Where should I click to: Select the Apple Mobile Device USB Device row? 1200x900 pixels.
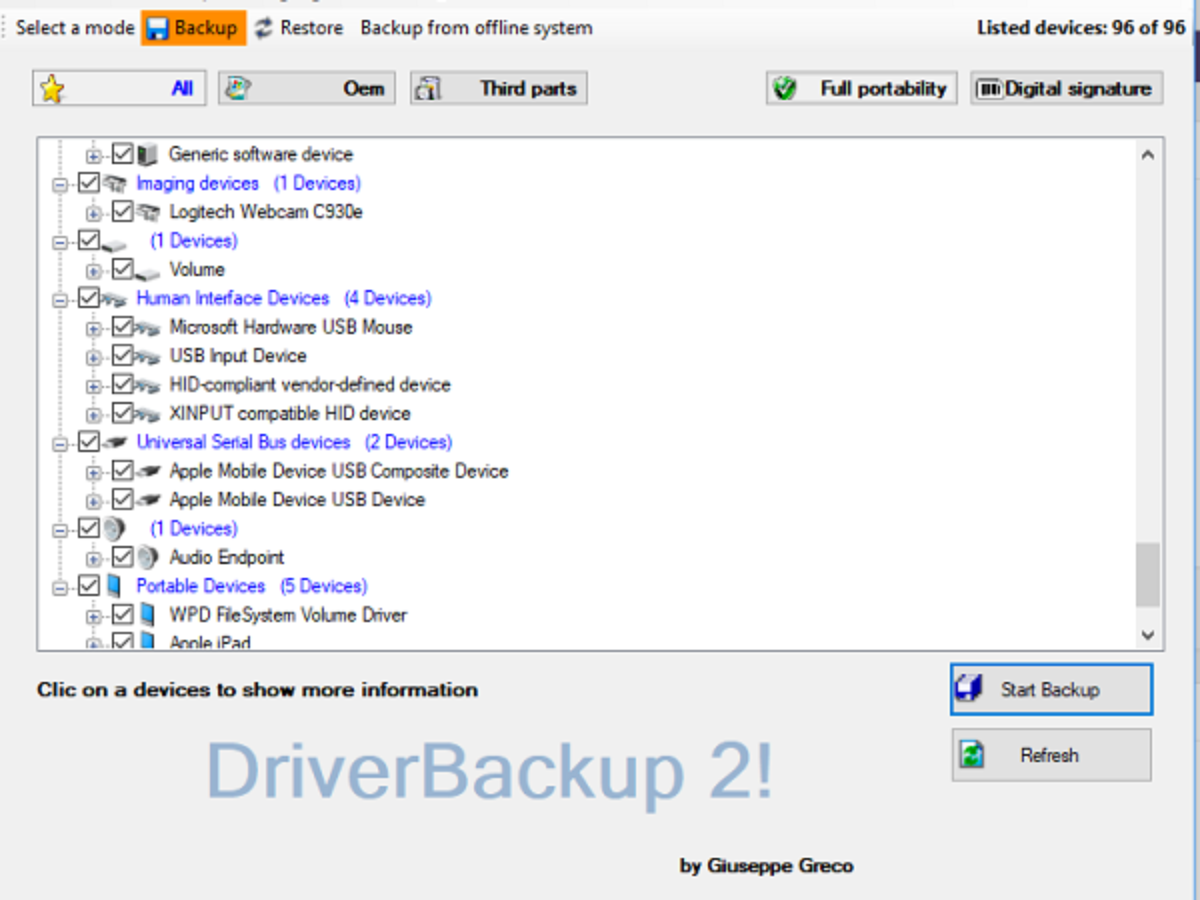coord(297,500)
